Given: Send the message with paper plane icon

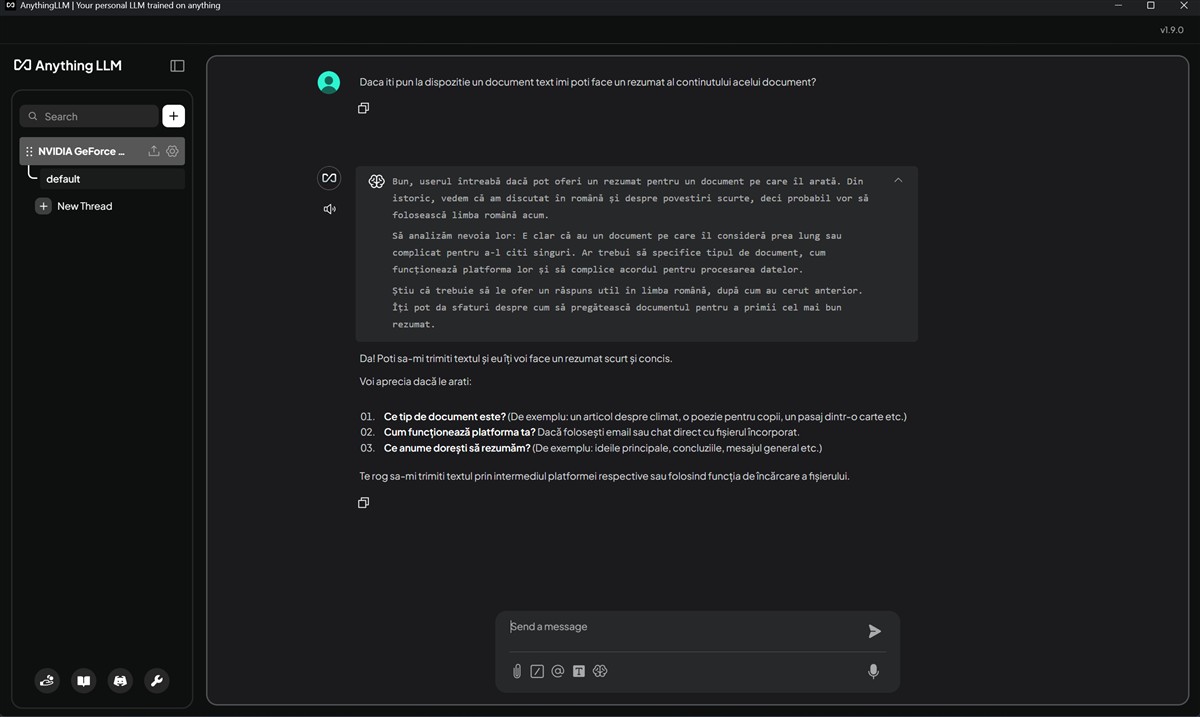Looking at the screenshot, I should tap(874, 631).
